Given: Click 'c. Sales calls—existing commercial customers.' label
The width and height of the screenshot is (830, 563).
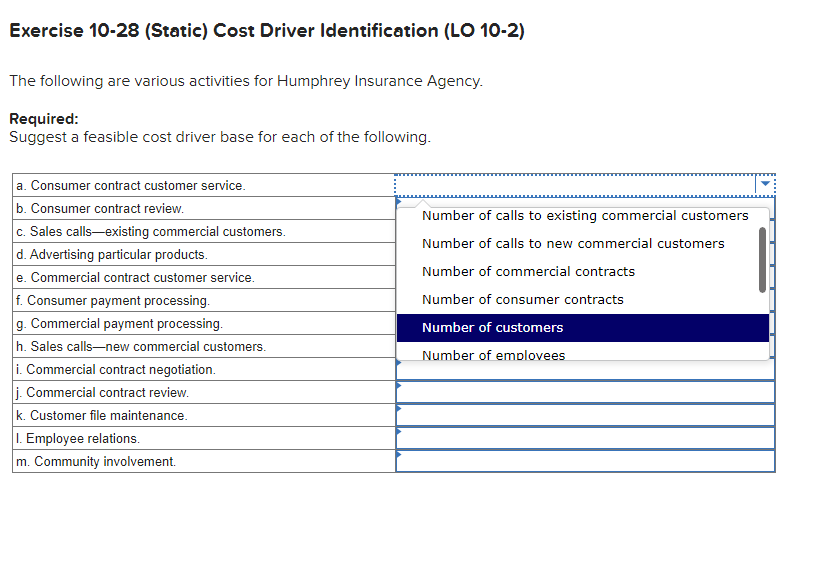Looking at the screenshot, I should [x=151, y=232].
